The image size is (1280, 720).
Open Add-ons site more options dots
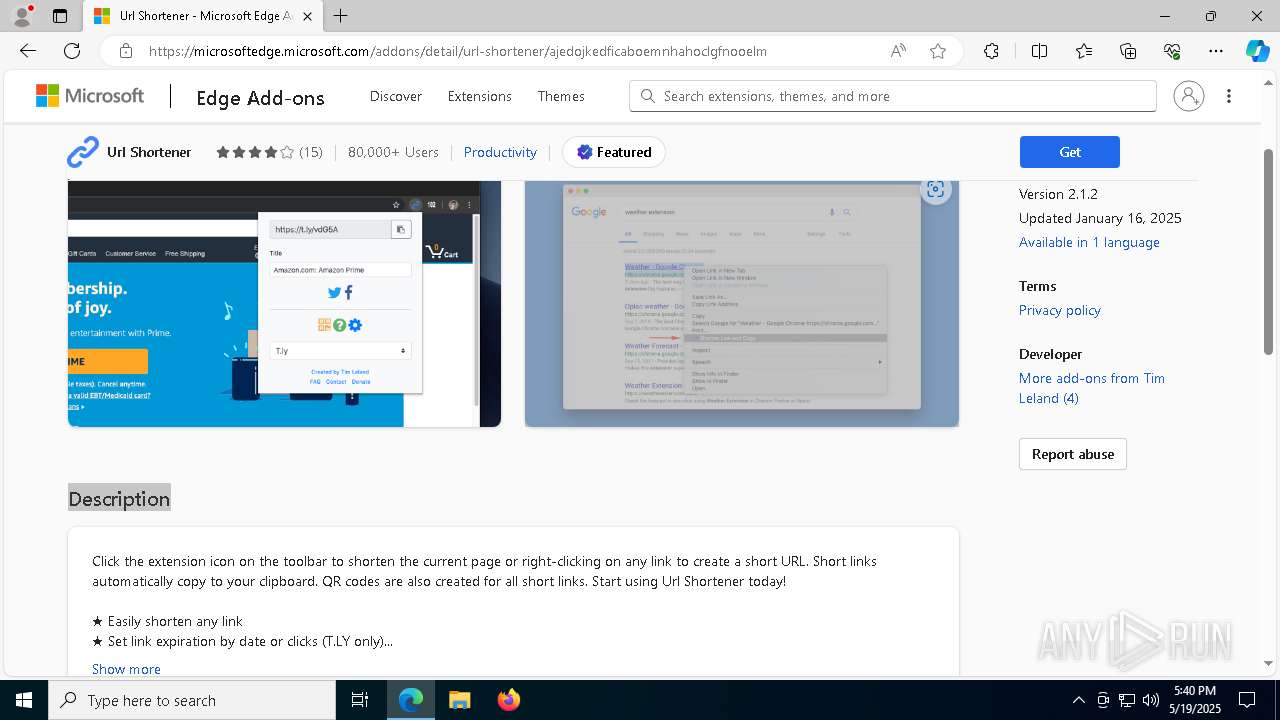click(x=1229, y=96)
